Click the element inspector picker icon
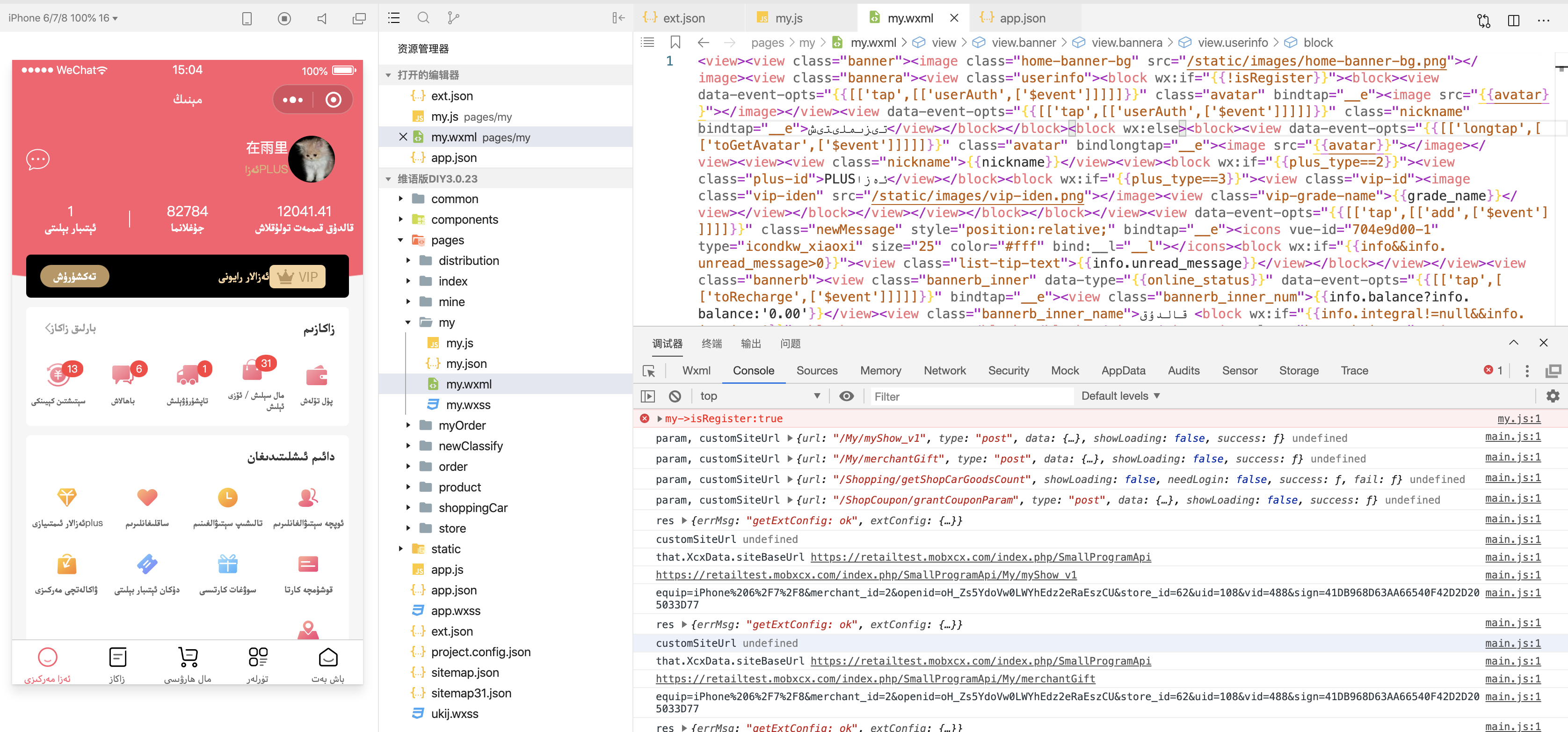 pos(649,371)
